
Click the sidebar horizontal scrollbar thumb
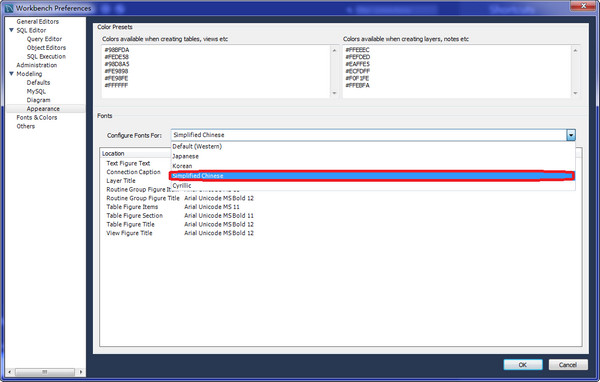(45, 372)
